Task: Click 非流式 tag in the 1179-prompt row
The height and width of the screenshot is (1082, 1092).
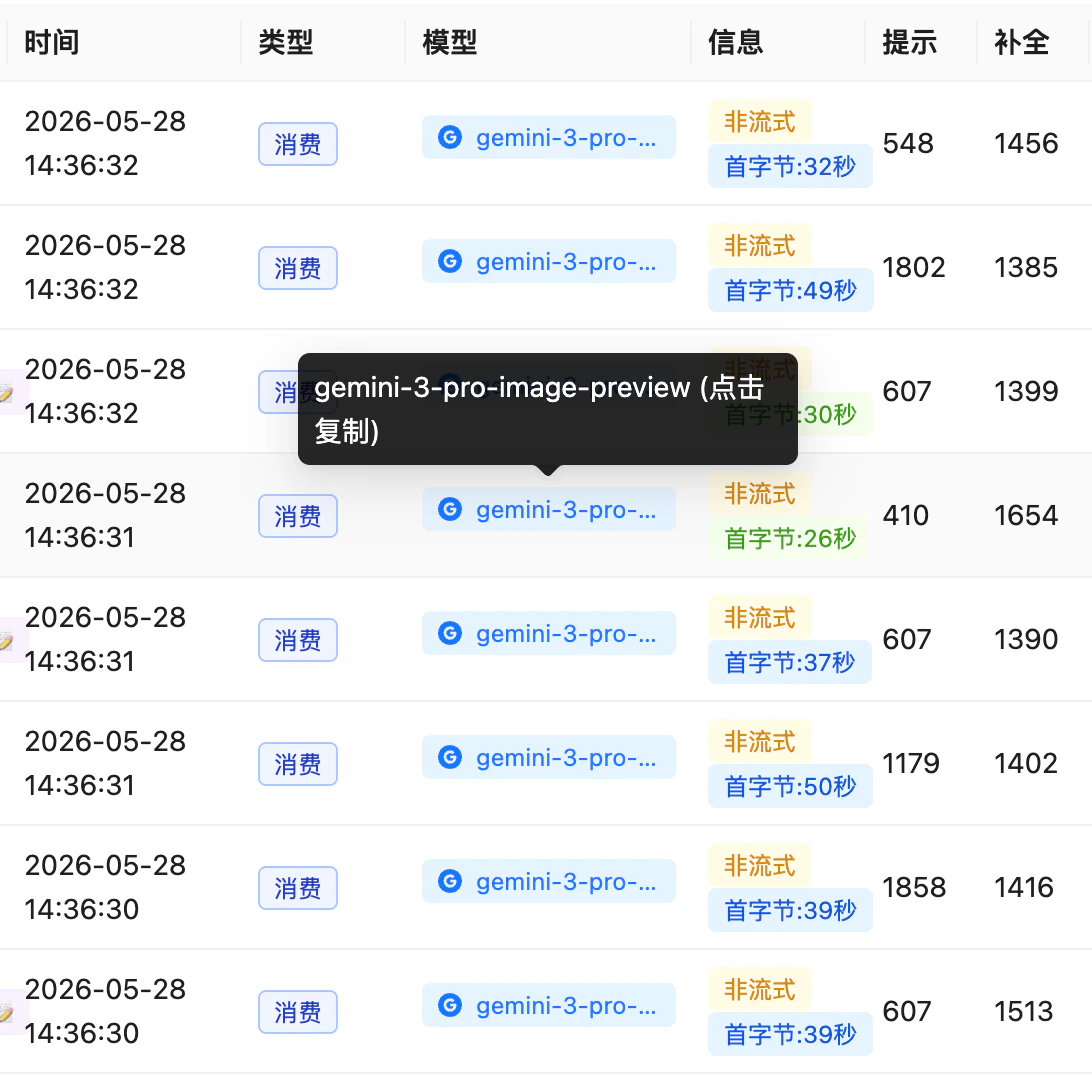Action: pyautogui.click(x=760, y=741)
